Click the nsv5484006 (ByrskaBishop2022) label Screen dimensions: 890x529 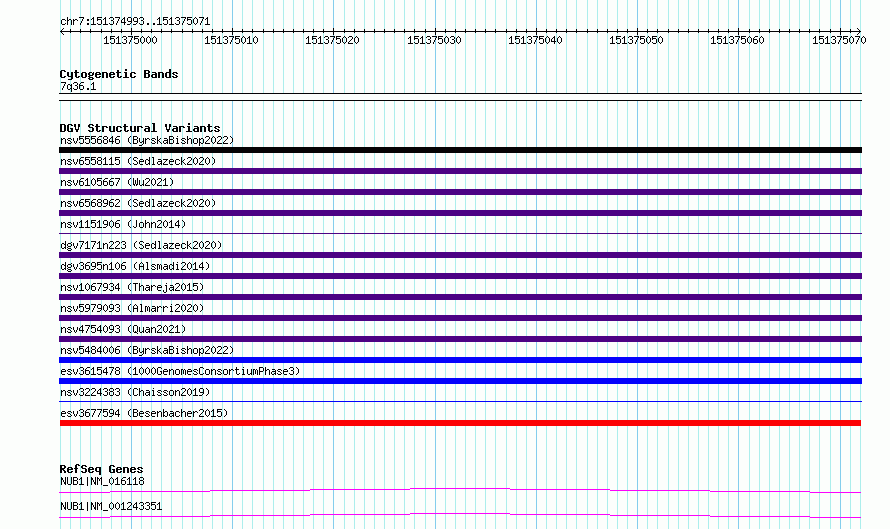(146, 350)
